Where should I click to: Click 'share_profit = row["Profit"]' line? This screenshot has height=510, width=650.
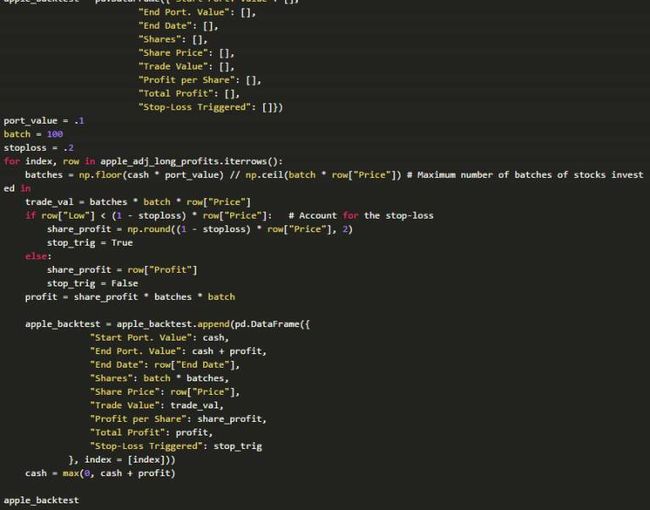(x=122, y=270)
